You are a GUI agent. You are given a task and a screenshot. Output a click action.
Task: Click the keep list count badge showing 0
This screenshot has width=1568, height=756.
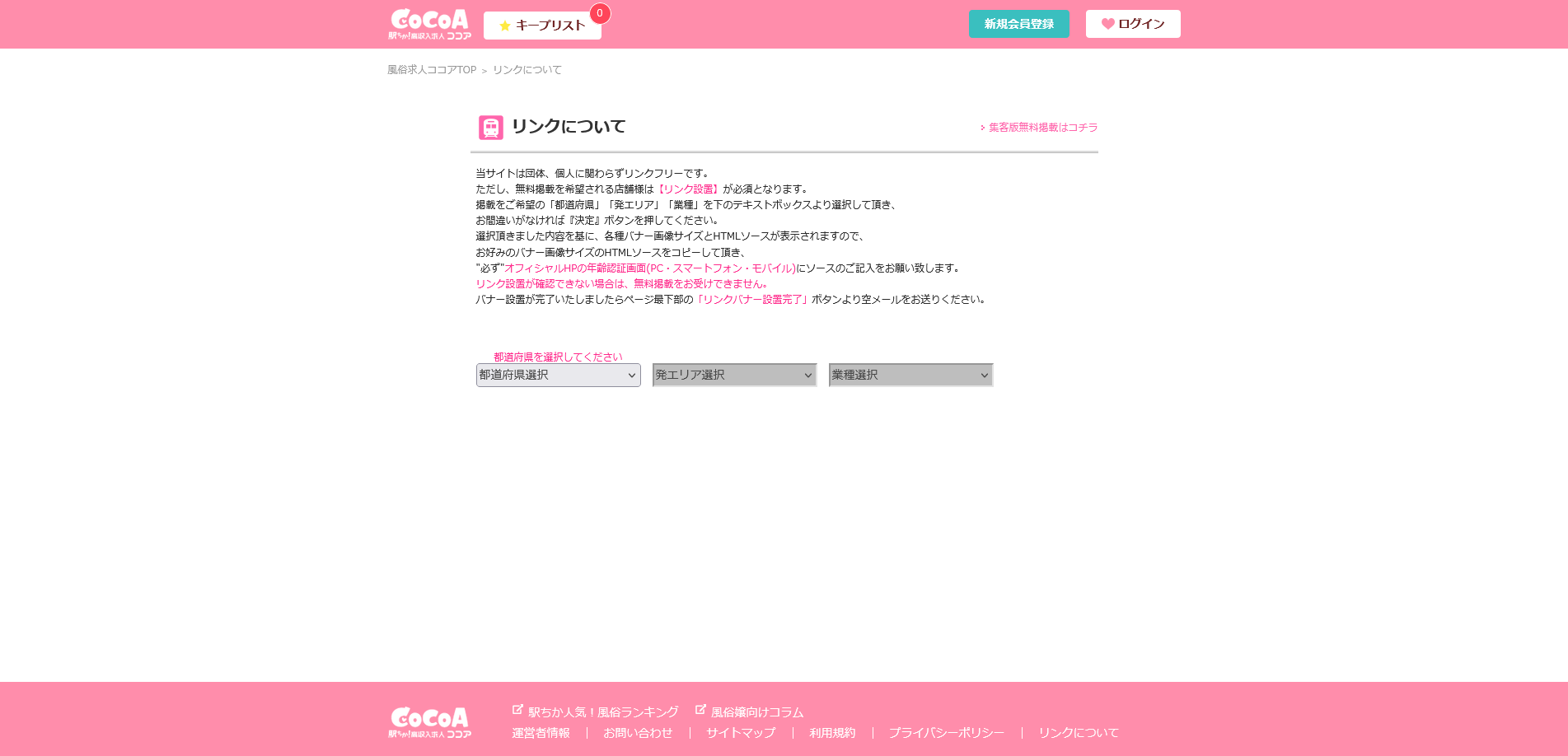point(600,13)
